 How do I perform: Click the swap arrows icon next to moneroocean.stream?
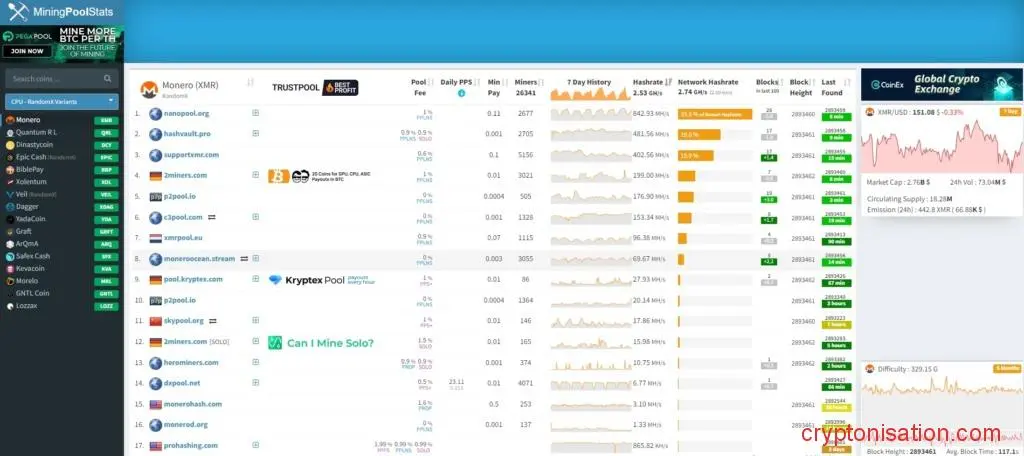coord(244,259)
